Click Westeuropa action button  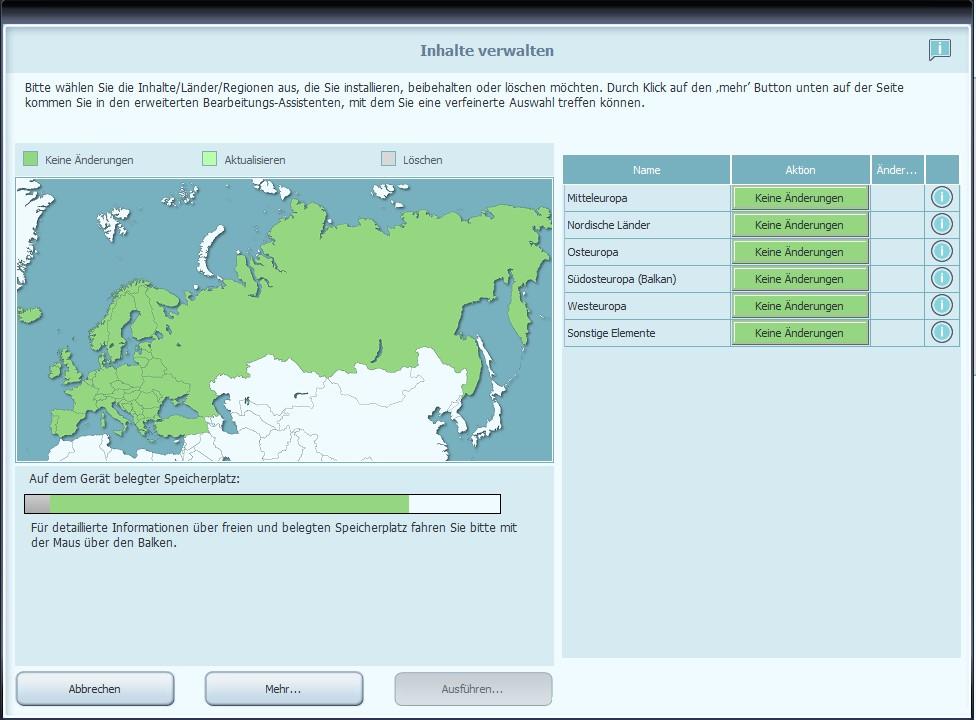click(799, 306)
